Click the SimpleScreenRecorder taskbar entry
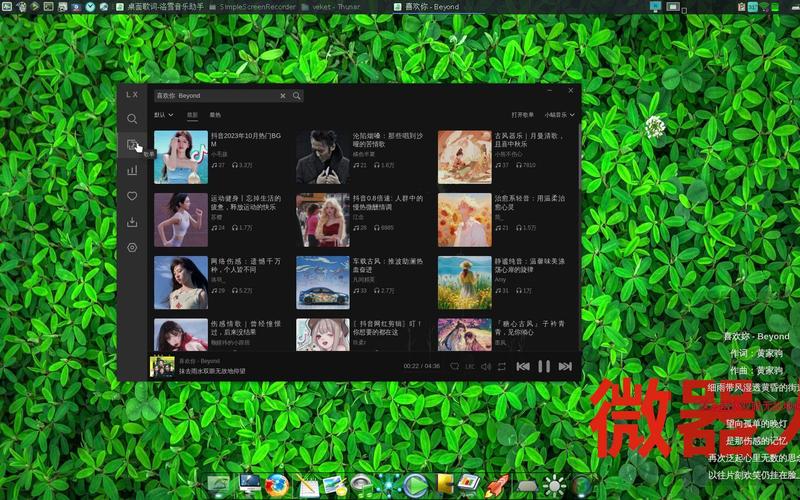Image resolution: width=800 pixels, height=500 pixels. (x=252, y=7)
